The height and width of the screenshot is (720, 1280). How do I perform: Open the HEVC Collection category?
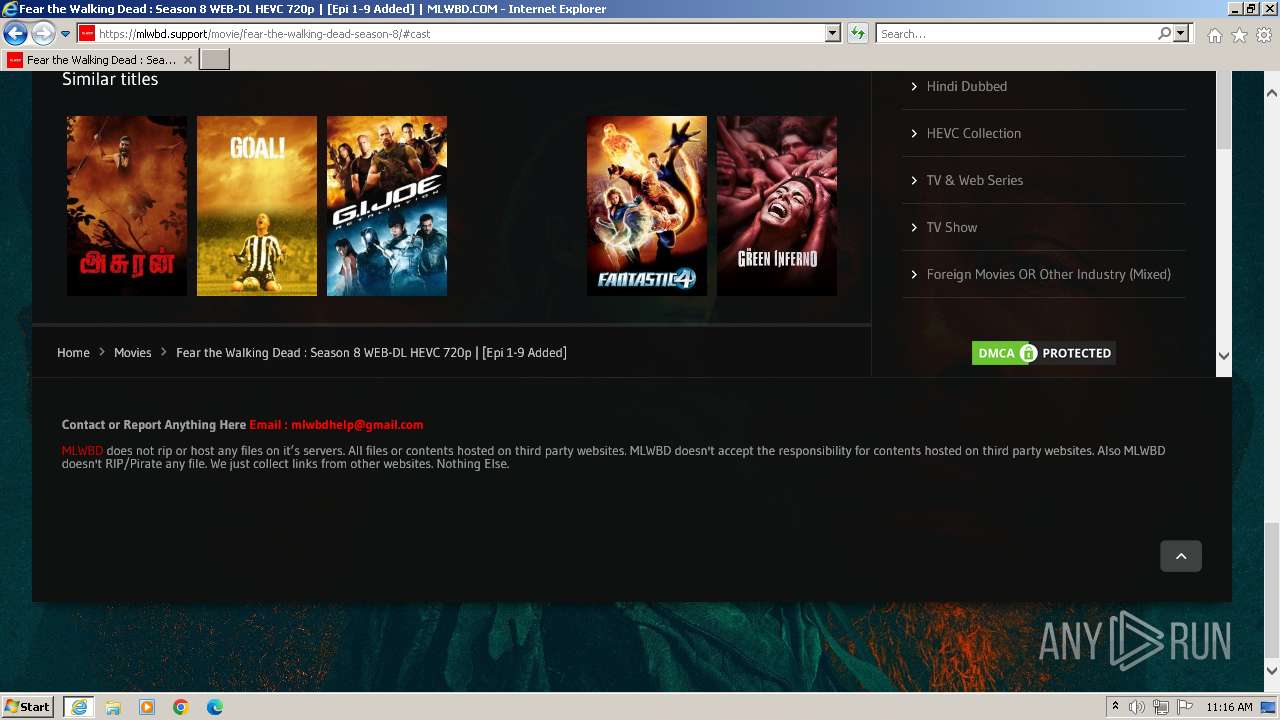(973, 133)
